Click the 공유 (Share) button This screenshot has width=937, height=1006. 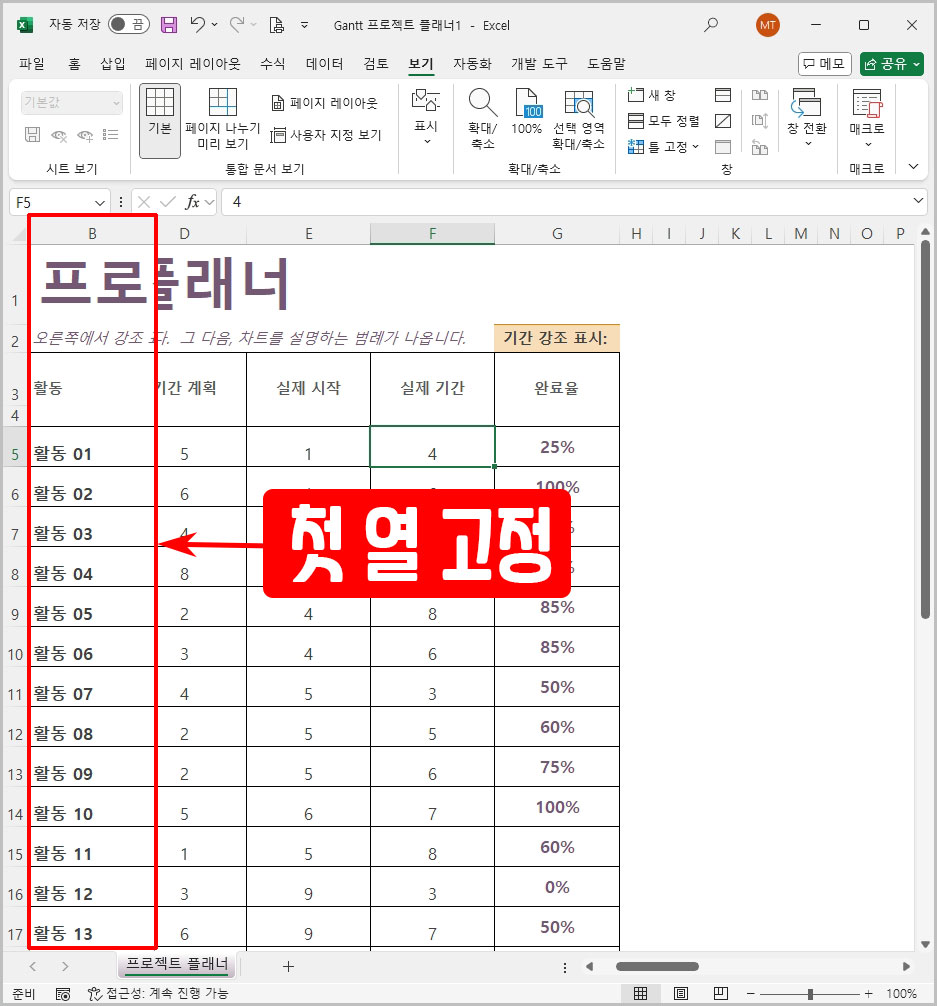point(889,62)
